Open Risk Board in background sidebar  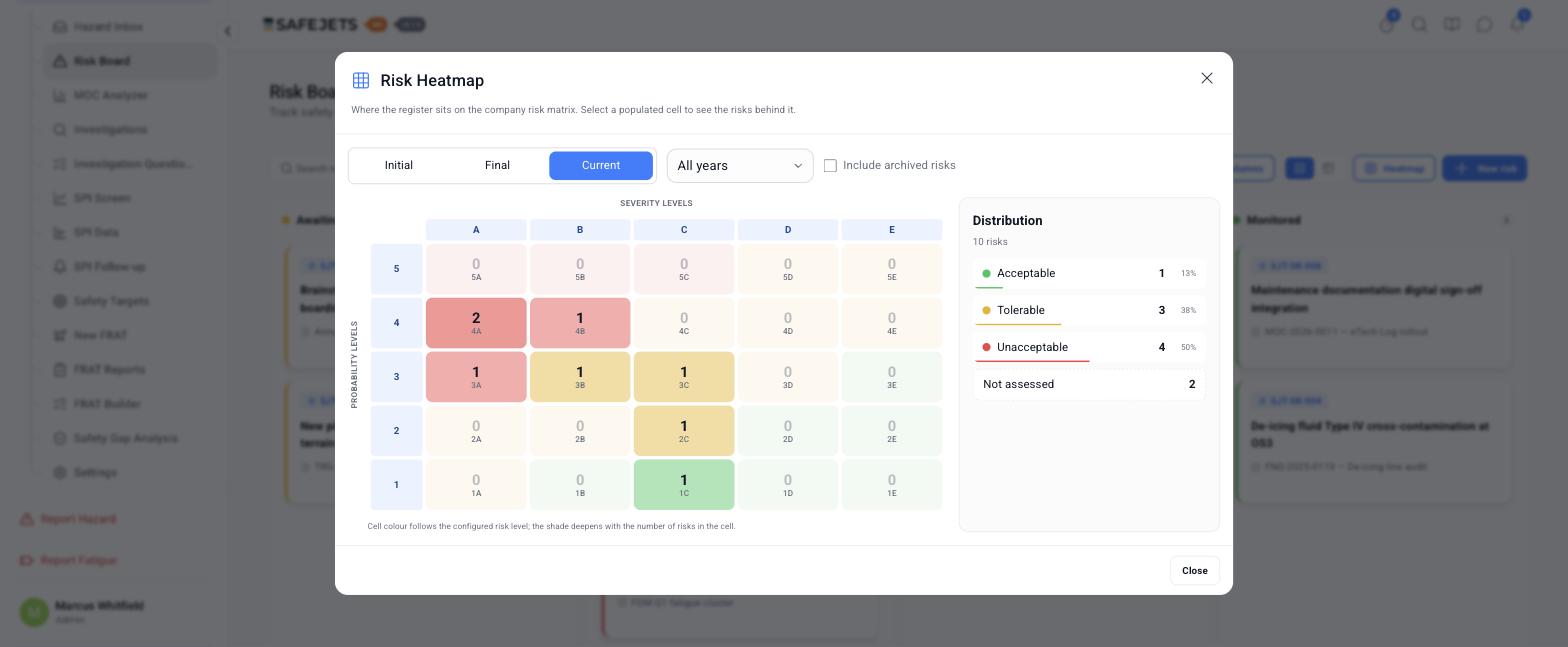point(130,61)
